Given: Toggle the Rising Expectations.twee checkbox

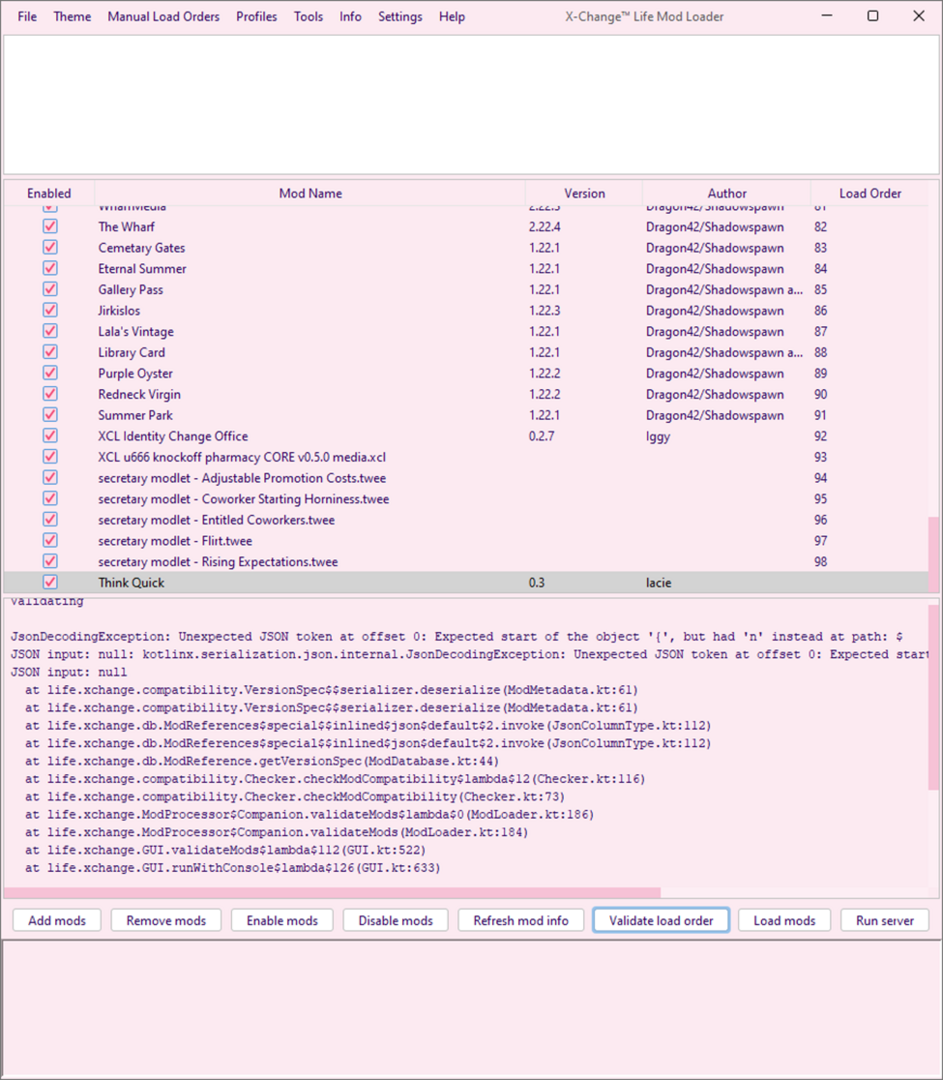Looking at the screenshot, I should coord(50,561).
